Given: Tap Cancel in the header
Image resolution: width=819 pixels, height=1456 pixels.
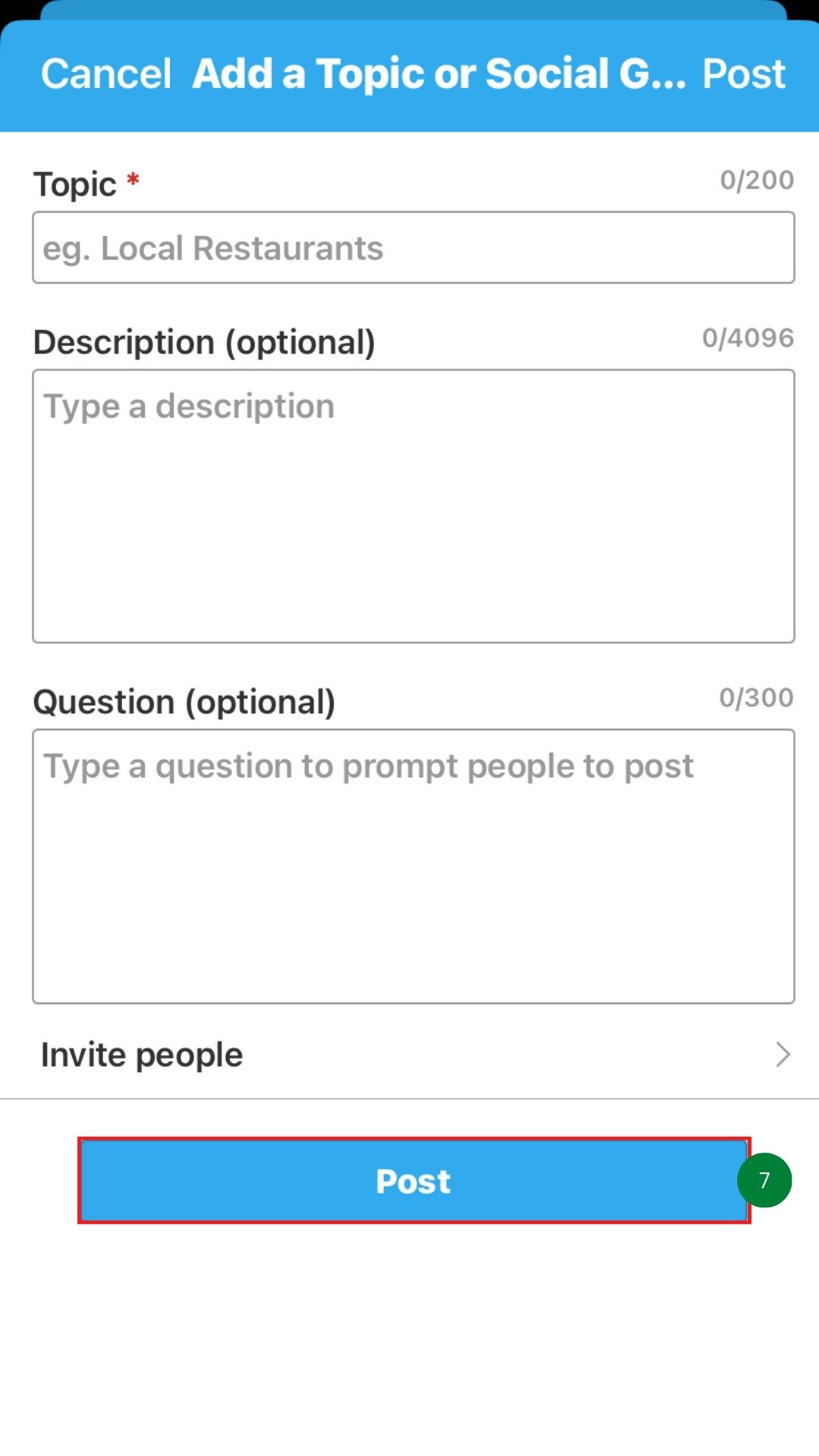Looking at the screenshot, I should 106,74.
